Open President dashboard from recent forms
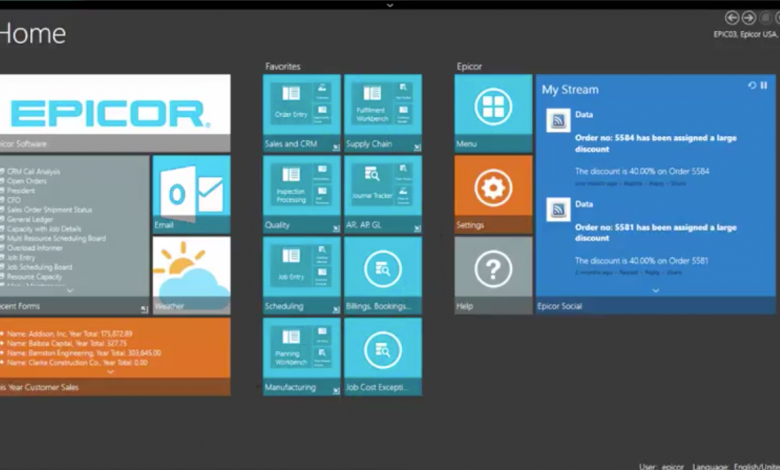This screenshot has width=780, height=470. (21, 190)
